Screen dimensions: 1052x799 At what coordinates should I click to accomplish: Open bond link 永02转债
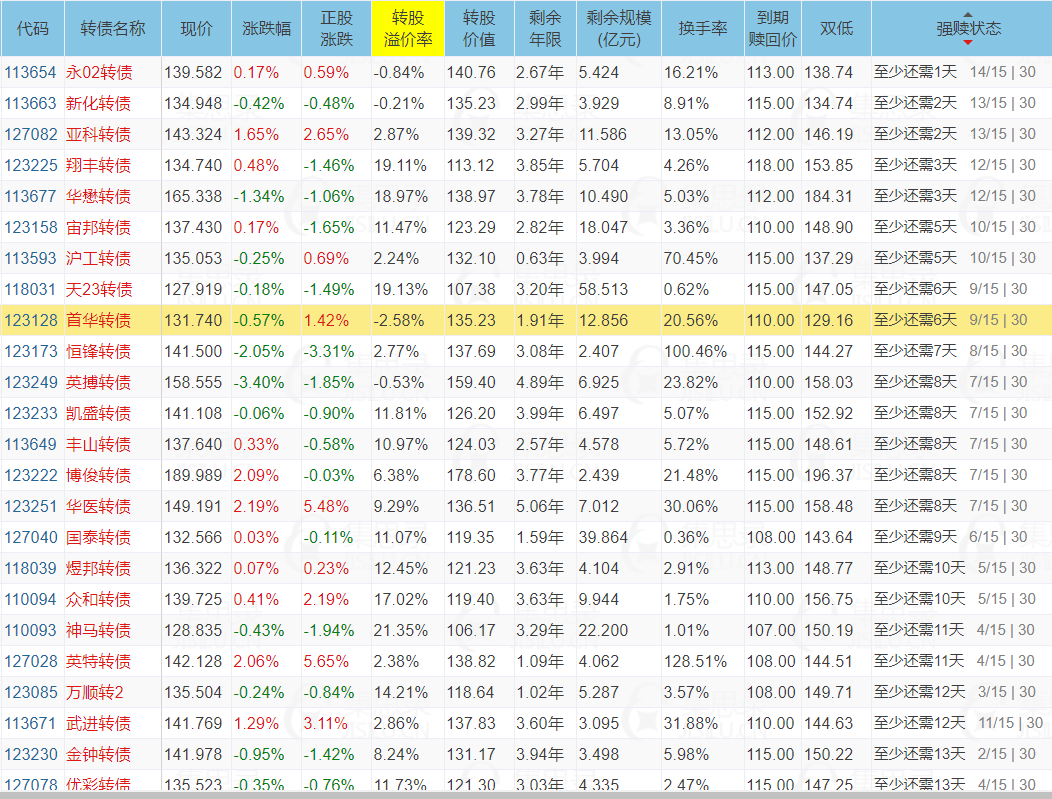(98, 72)
